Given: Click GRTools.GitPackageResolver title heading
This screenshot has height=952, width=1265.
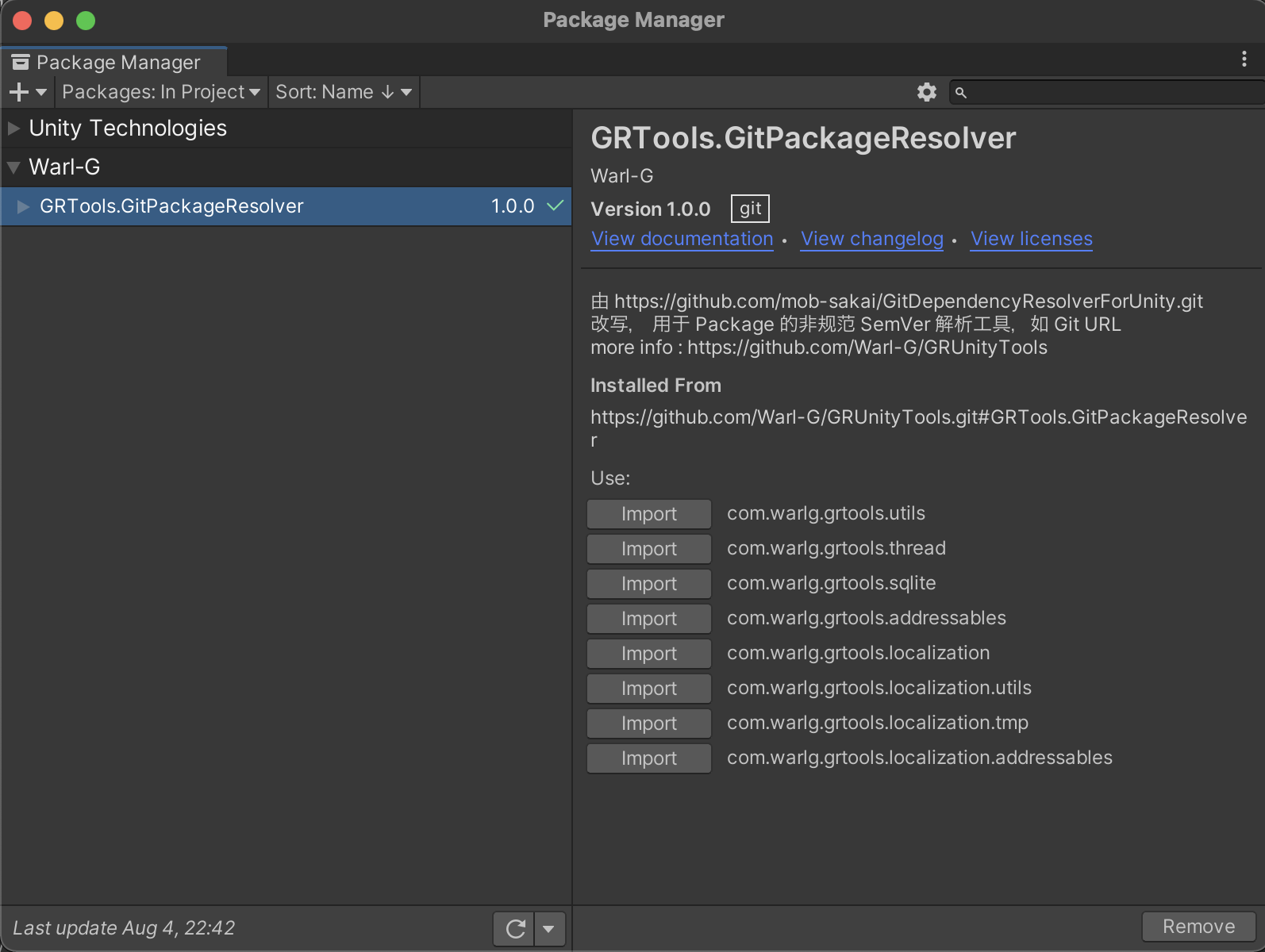Looking at the screenshot, I should coord(803,138).
